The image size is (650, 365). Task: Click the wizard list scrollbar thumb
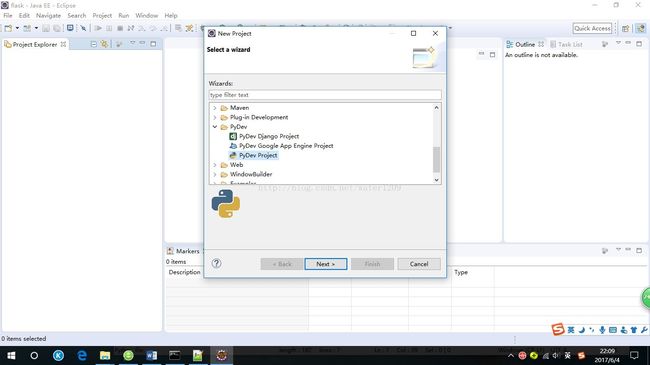click(x=436, y=159)
